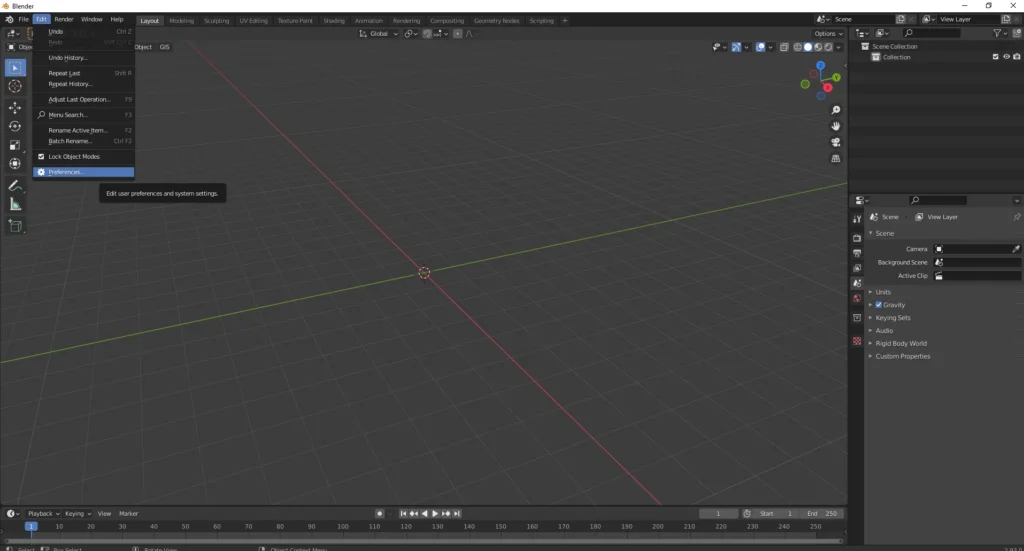Select the Scale tool

click(x=15, y=146)
